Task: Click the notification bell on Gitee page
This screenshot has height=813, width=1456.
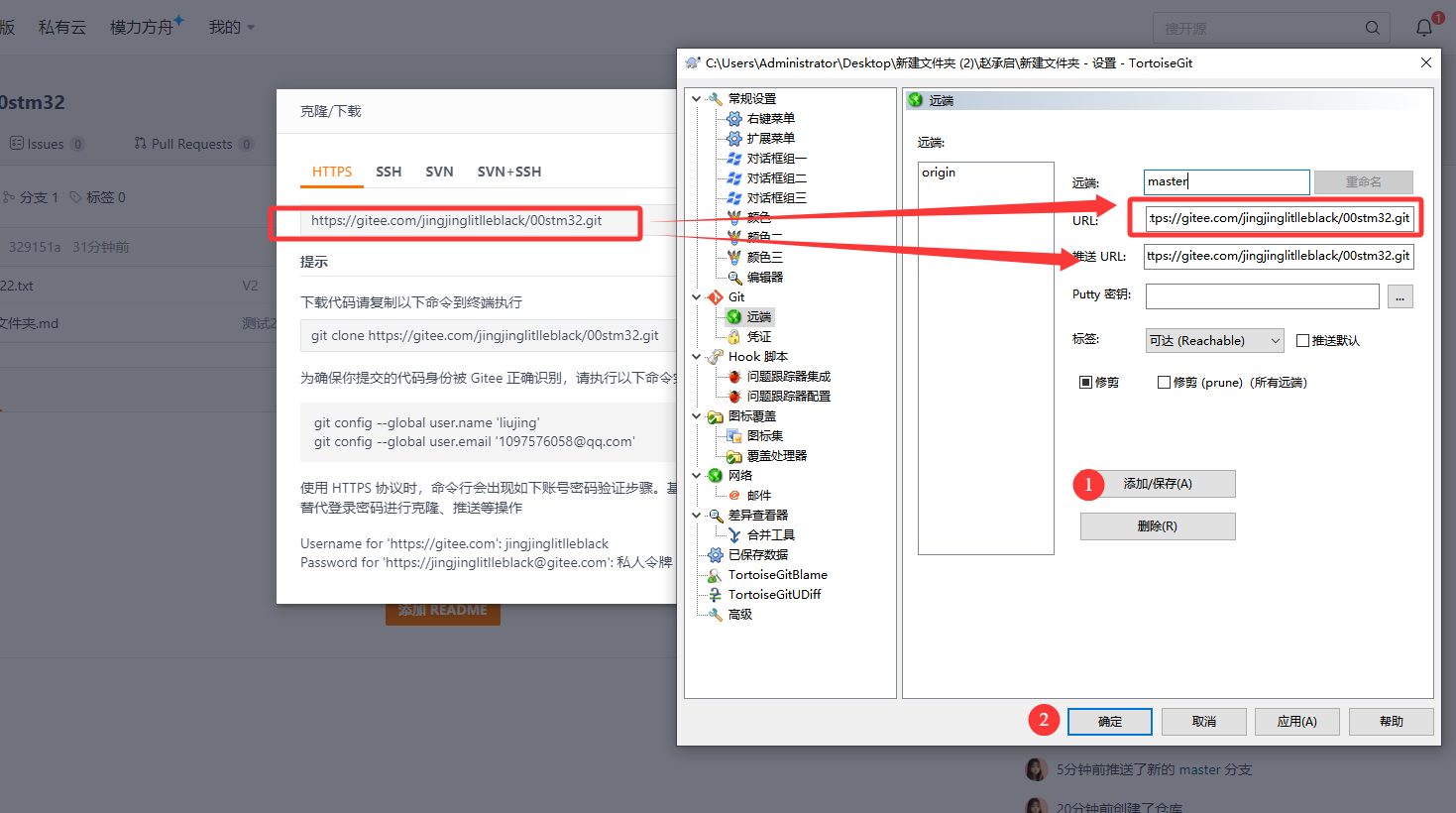Action: click(1424, 28)
